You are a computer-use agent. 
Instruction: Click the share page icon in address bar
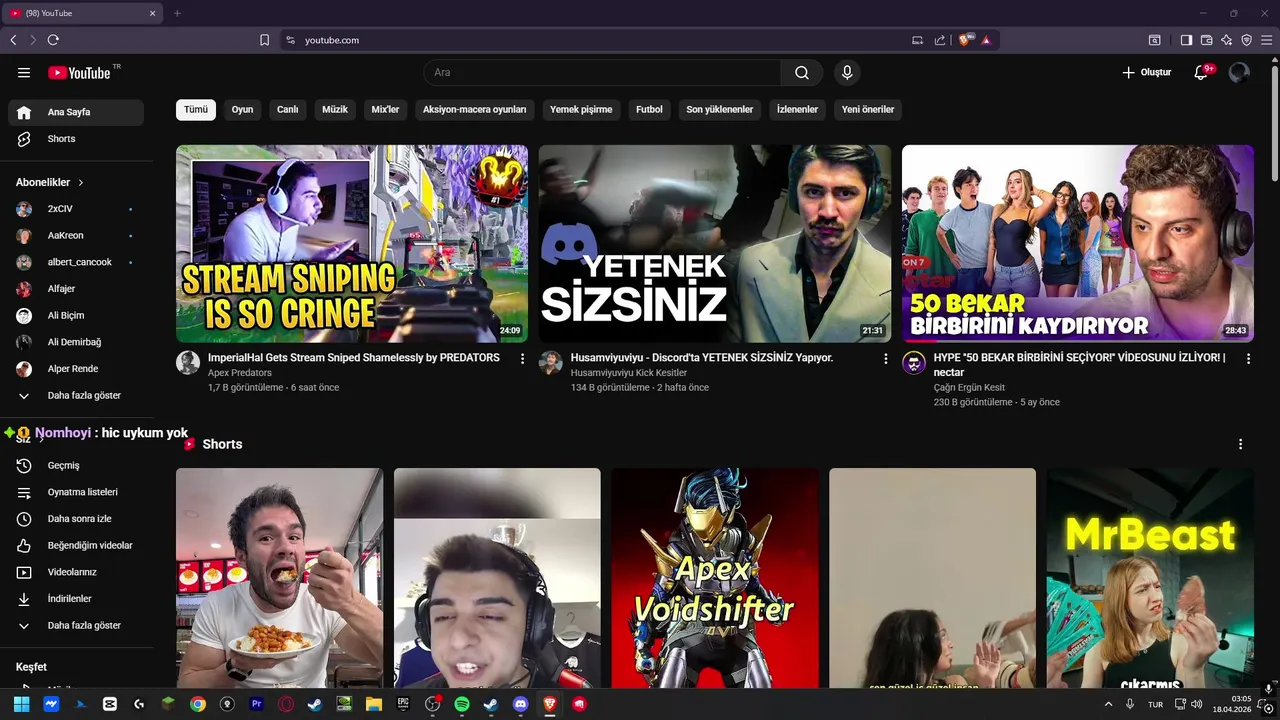pos(940,40)
